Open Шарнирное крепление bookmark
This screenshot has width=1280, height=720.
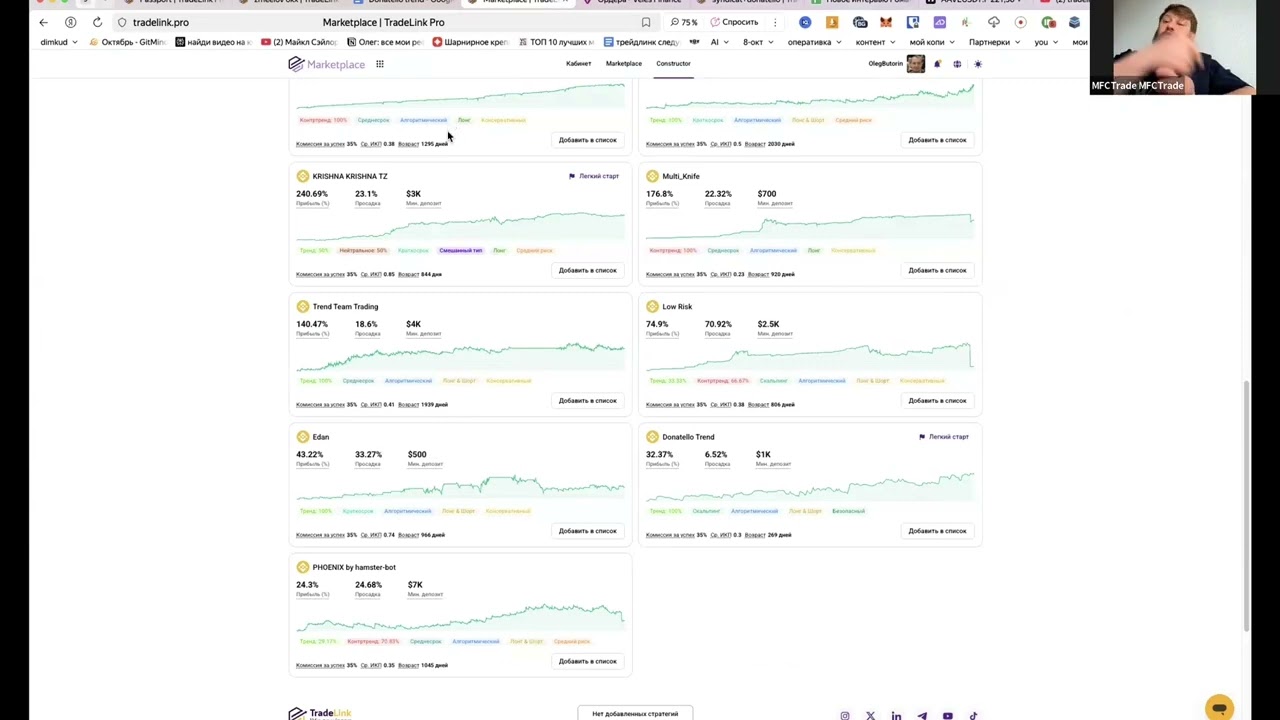(470, 42)
